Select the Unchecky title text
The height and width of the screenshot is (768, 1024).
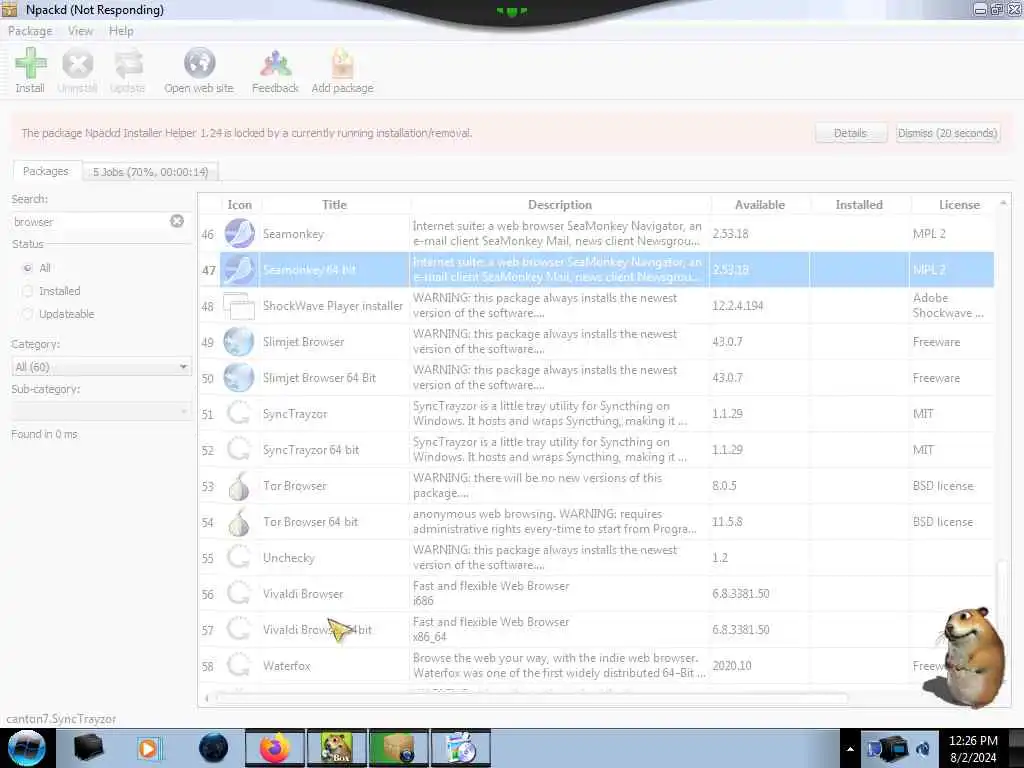coord(289,558)
